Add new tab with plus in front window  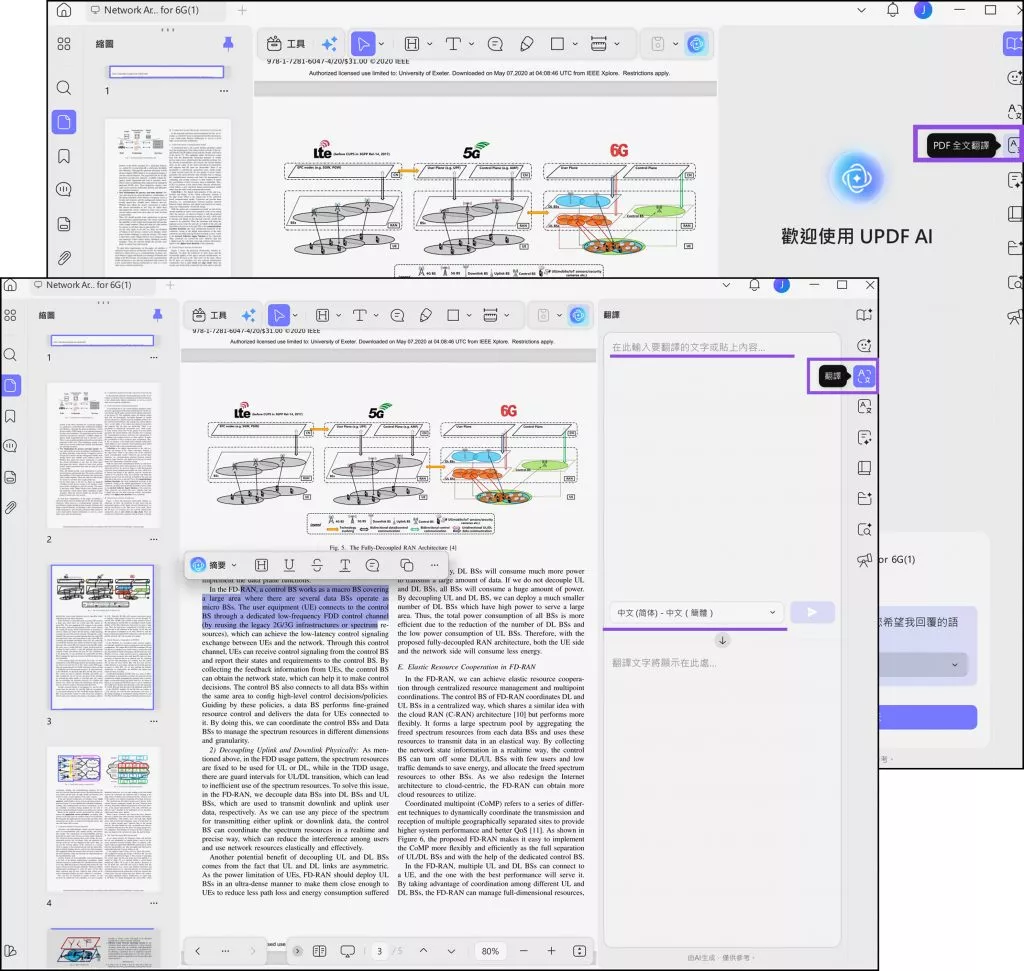point(170,285)
